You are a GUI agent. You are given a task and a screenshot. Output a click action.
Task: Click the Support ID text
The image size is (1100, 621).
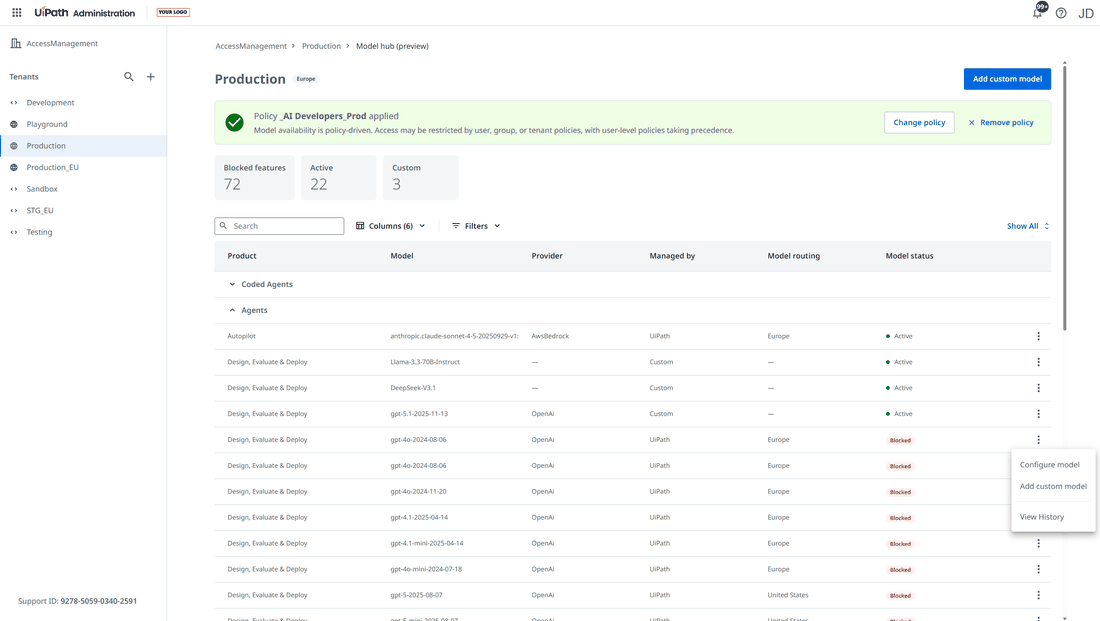coord(77,601)
